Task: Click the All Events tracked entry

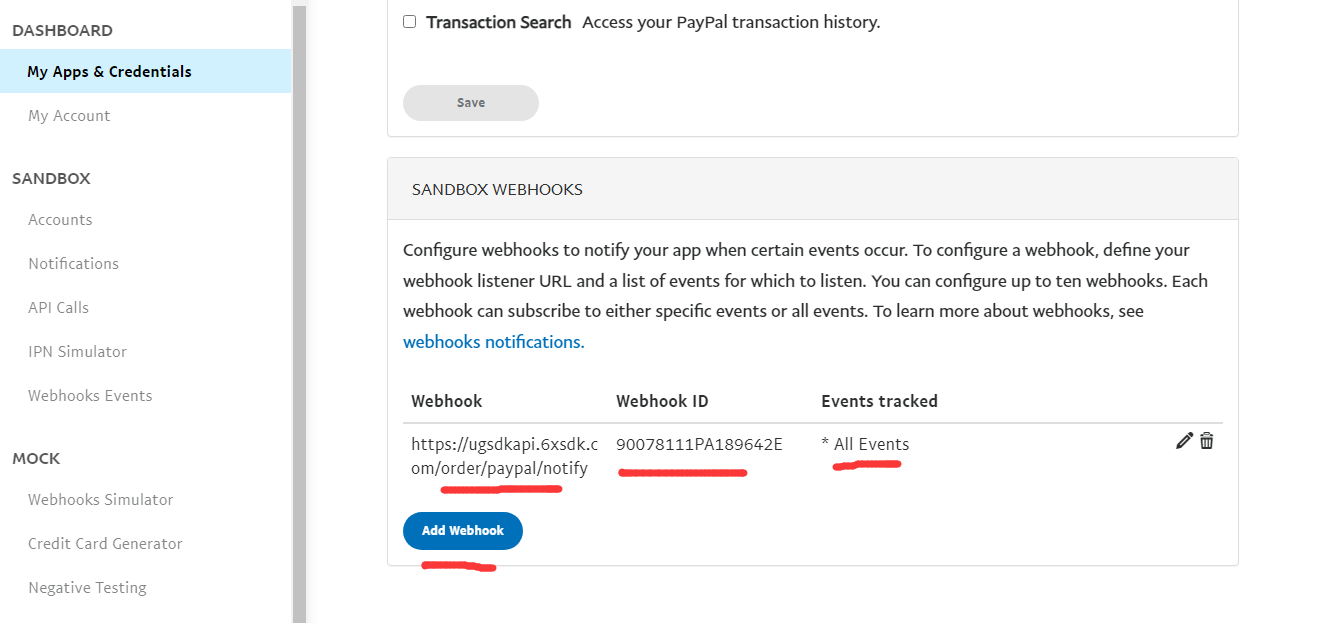Action: pyautogui.click(x=866, y=445)
